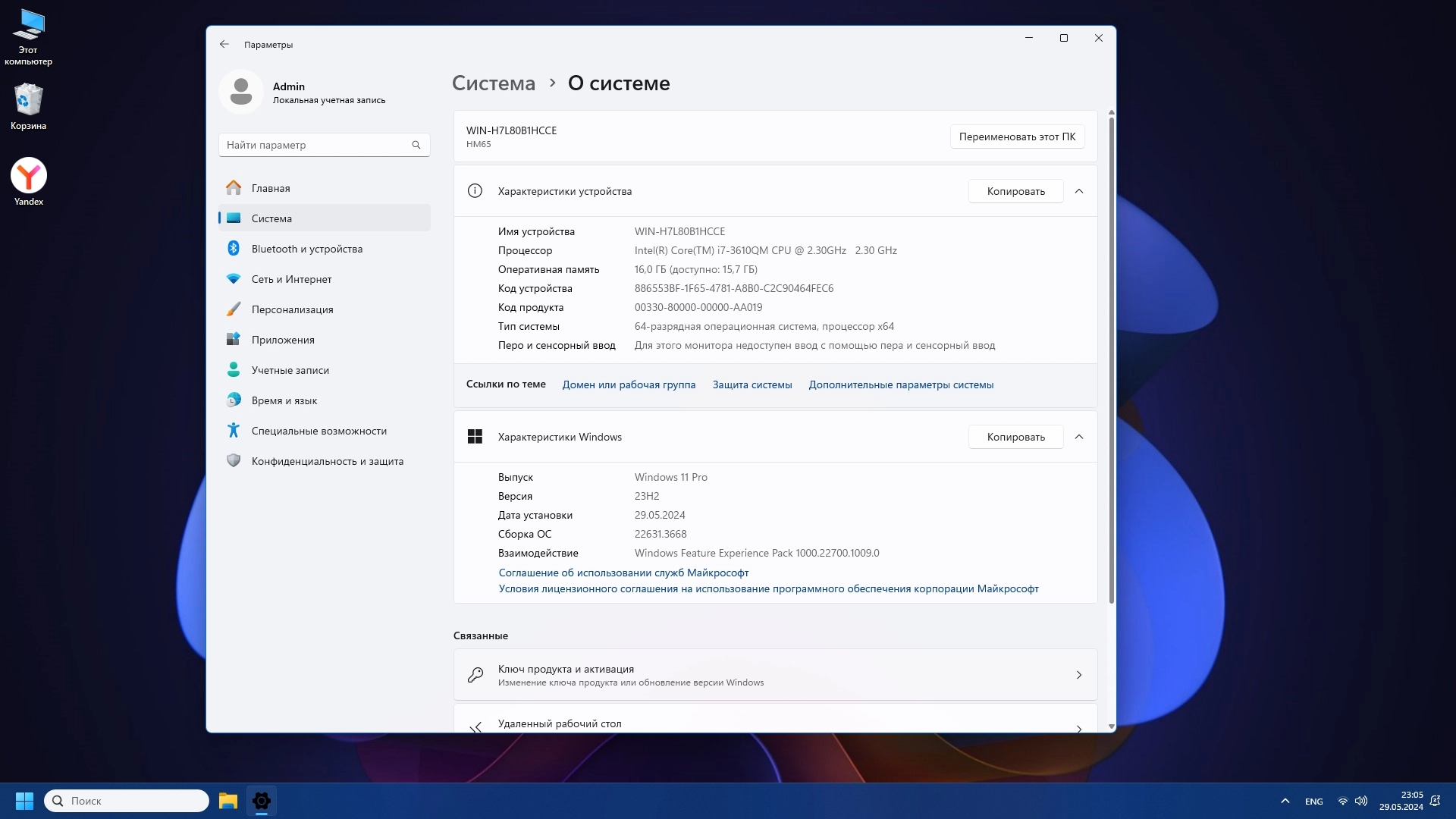Navigate to Система breadcrumb
The height and width of the screenshot is (819, 1456).
494,83
